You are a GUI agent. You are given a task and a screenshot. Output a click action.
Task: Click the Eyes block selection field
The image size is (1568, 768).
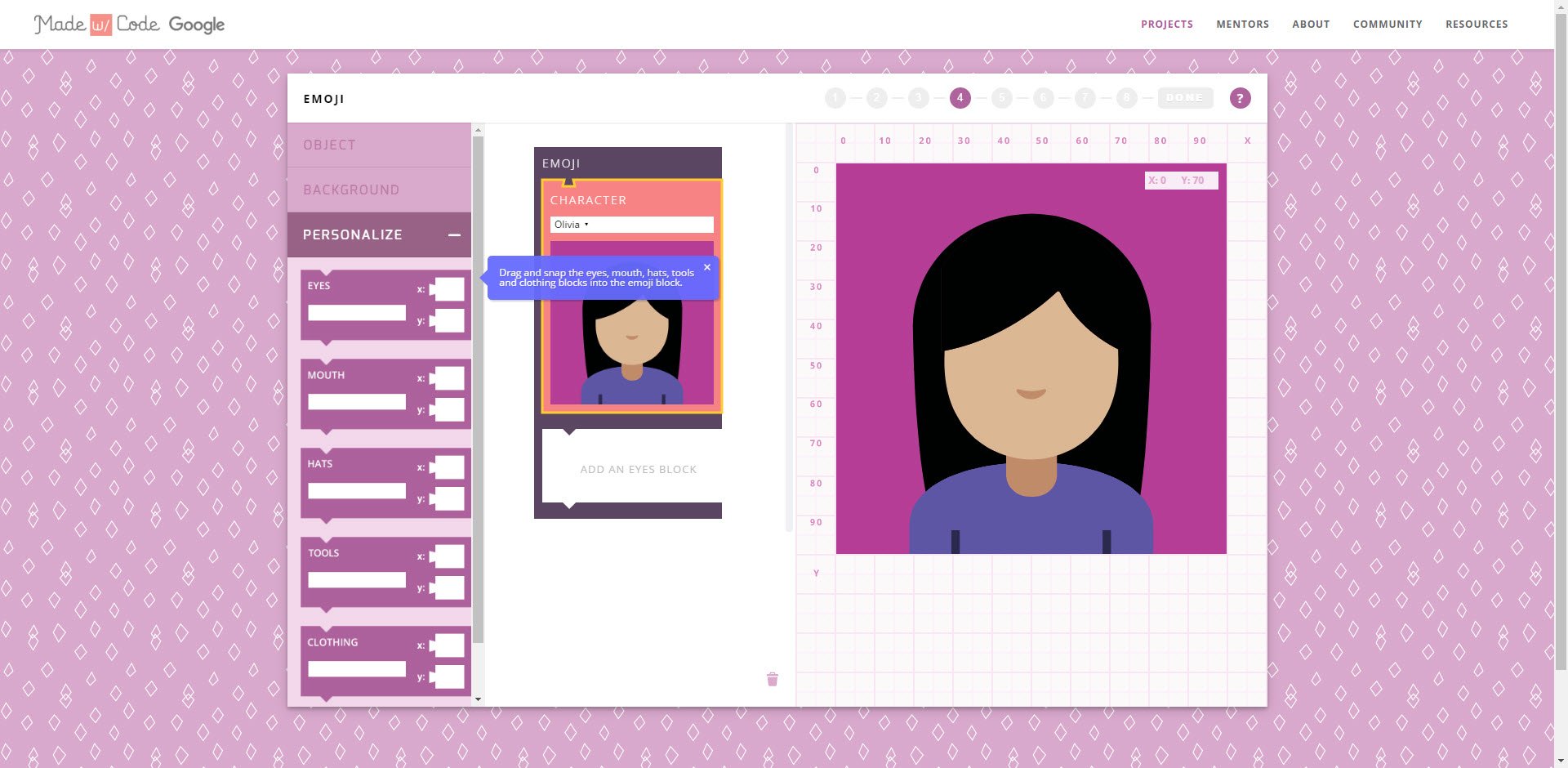tap(356, 313)
